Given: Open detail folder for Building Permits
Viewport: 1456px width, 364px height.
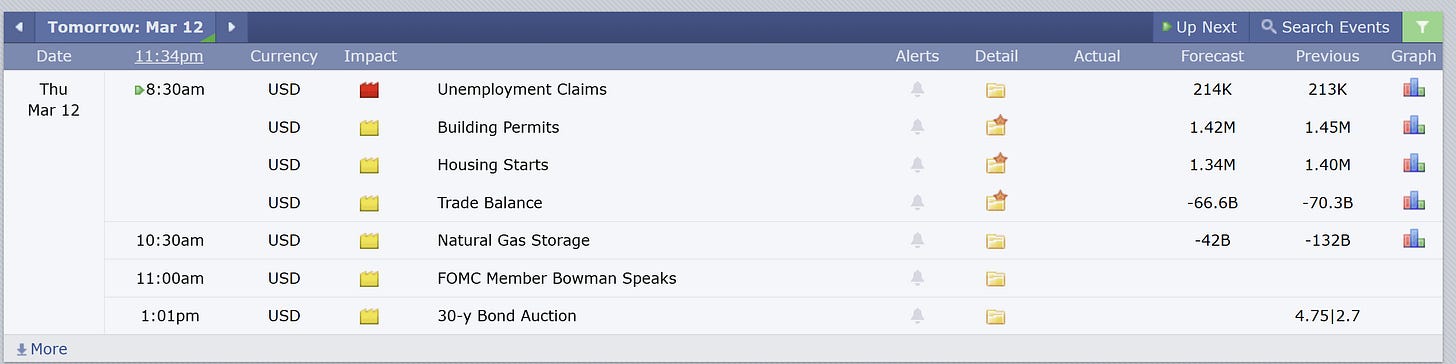Looking at the screenshot, I should pyautogui.click(x=996, y=126).
